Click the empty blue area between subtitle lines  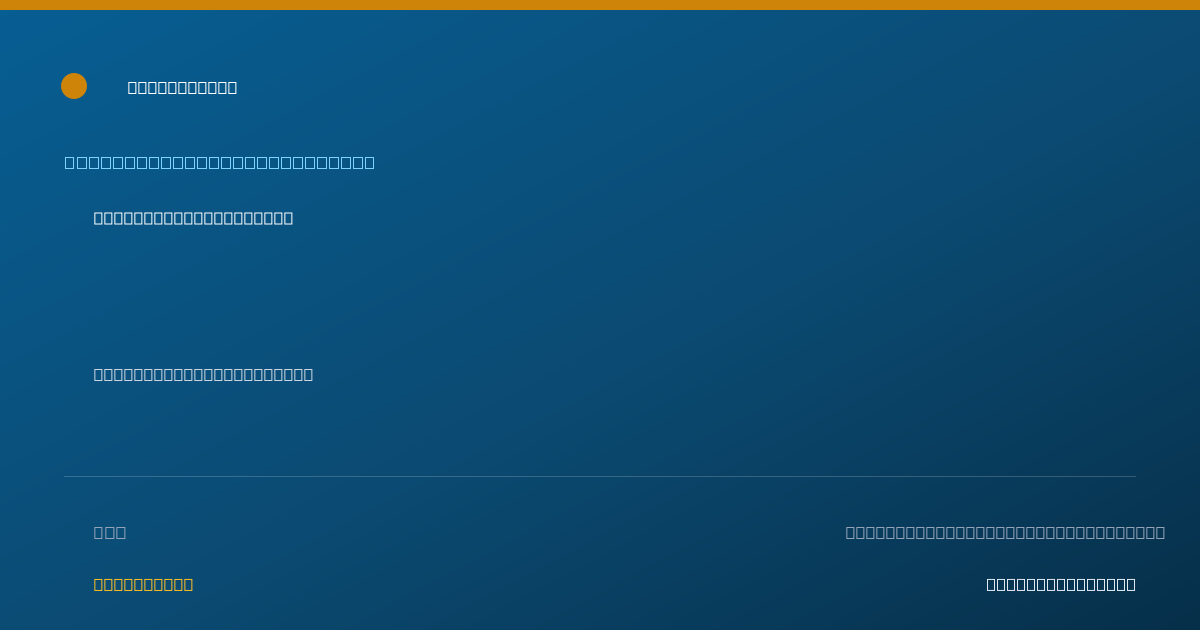pyautogui.click(x=600, y=296)
